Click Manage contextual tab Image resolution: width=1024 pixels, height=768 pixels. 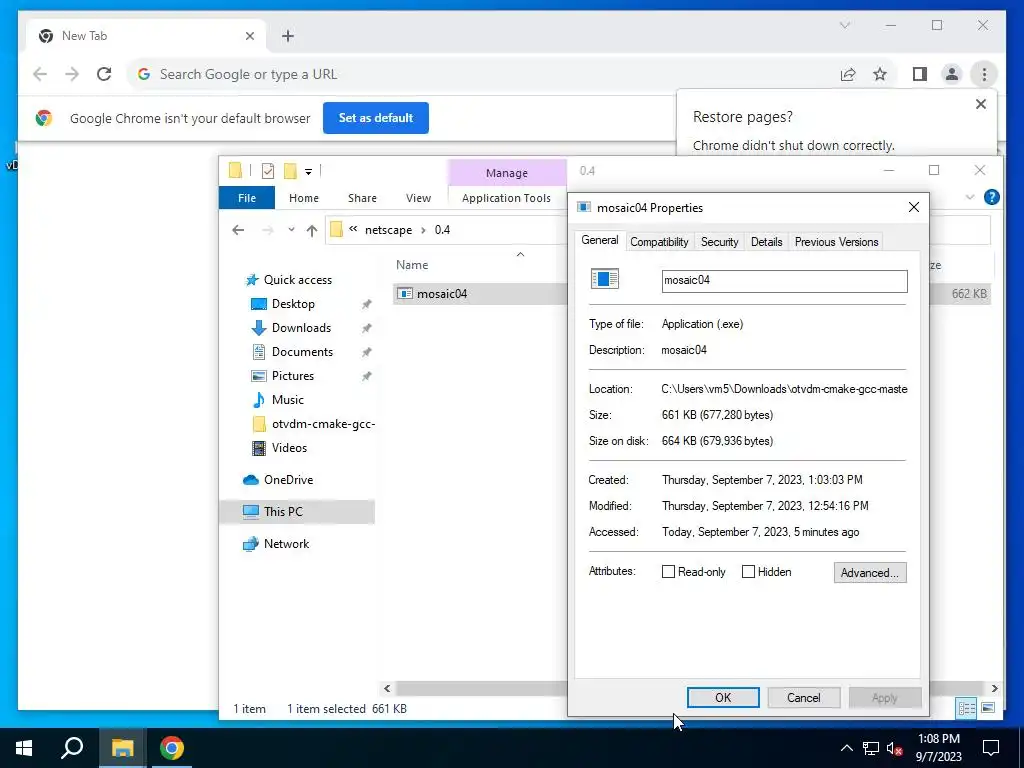tap(507, 173)
